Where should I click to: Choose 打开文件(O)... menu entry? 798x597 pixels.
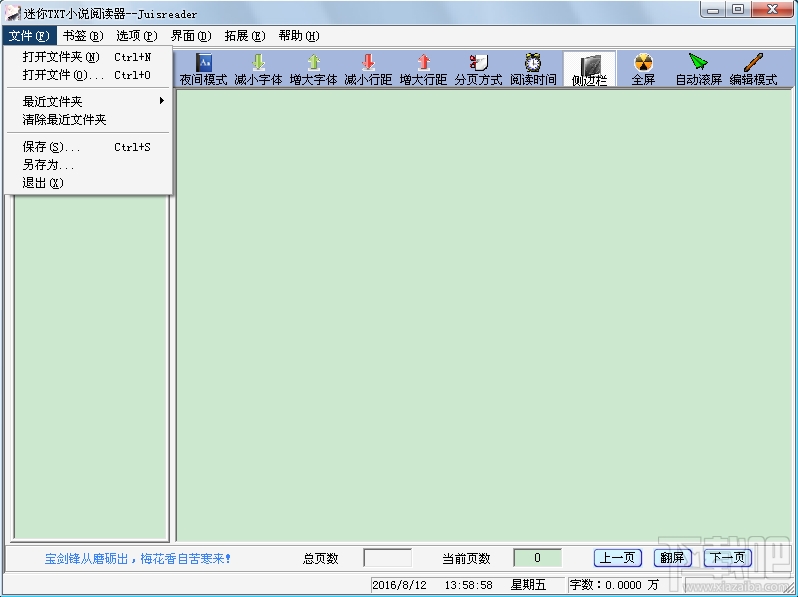[88, 75]
